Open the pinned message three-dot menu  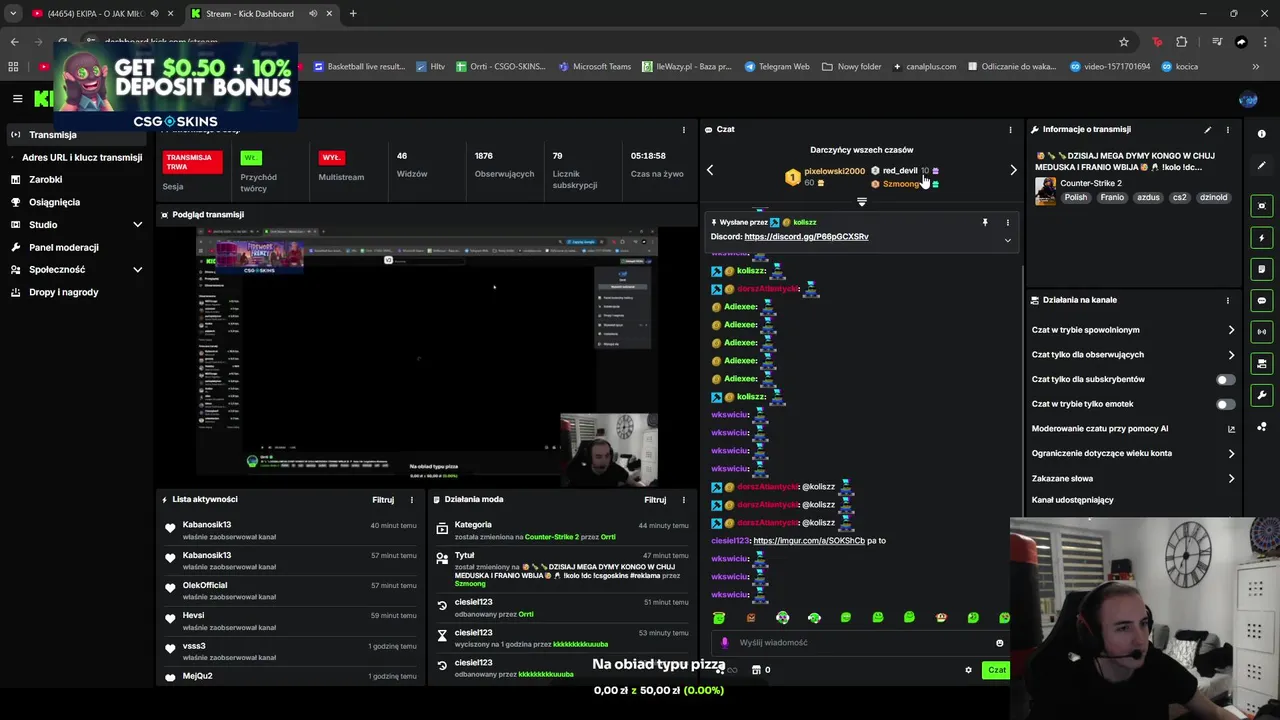(1008, 222)
